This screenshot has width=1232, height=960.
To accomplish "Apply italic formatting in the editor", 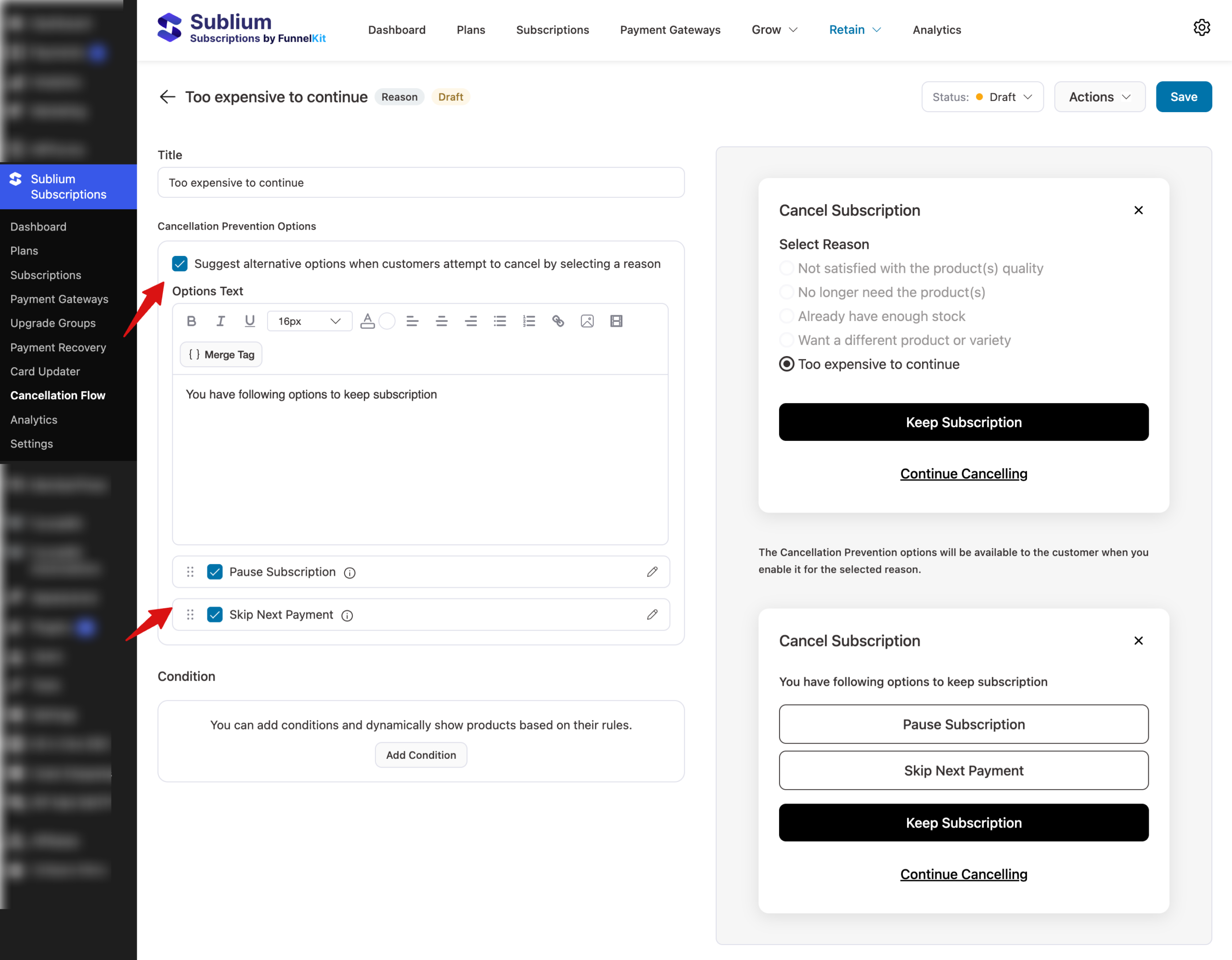I will point(220,321).
